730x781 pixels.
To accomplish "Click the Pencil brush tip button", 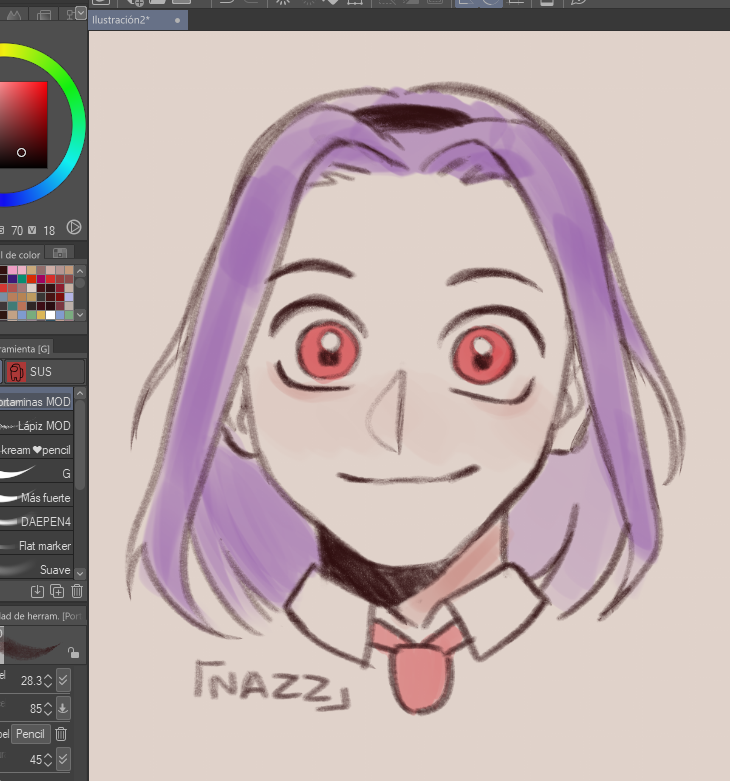I will [x=30, y=734].
